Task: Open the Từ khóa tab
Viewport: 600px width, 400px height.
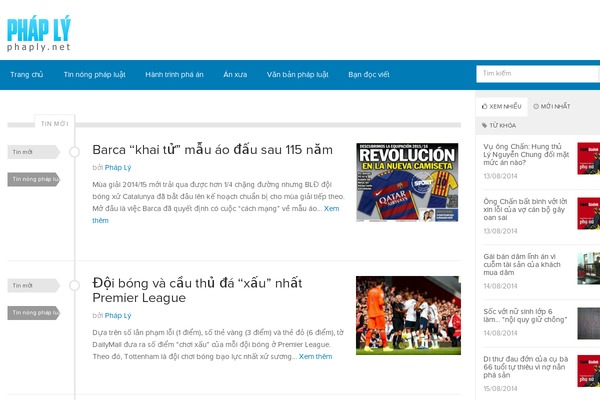Action: tap(499, 125)
